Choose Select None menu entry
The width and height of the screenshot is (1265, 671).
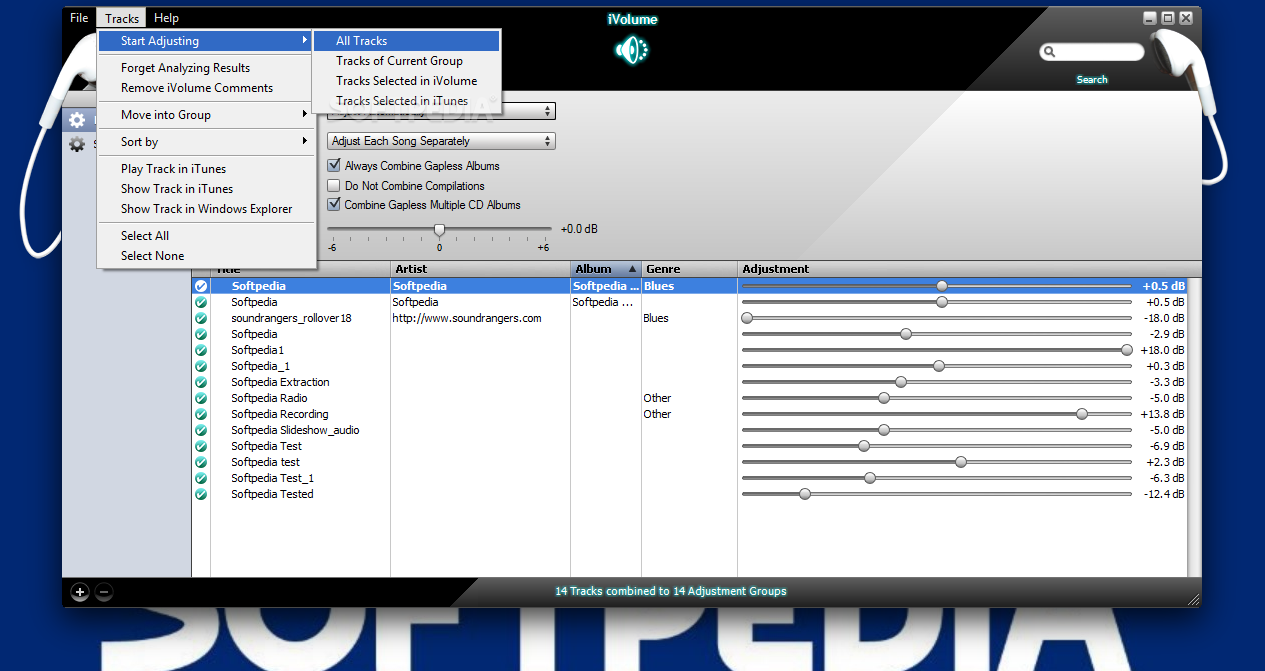click(x=207, y=256)
